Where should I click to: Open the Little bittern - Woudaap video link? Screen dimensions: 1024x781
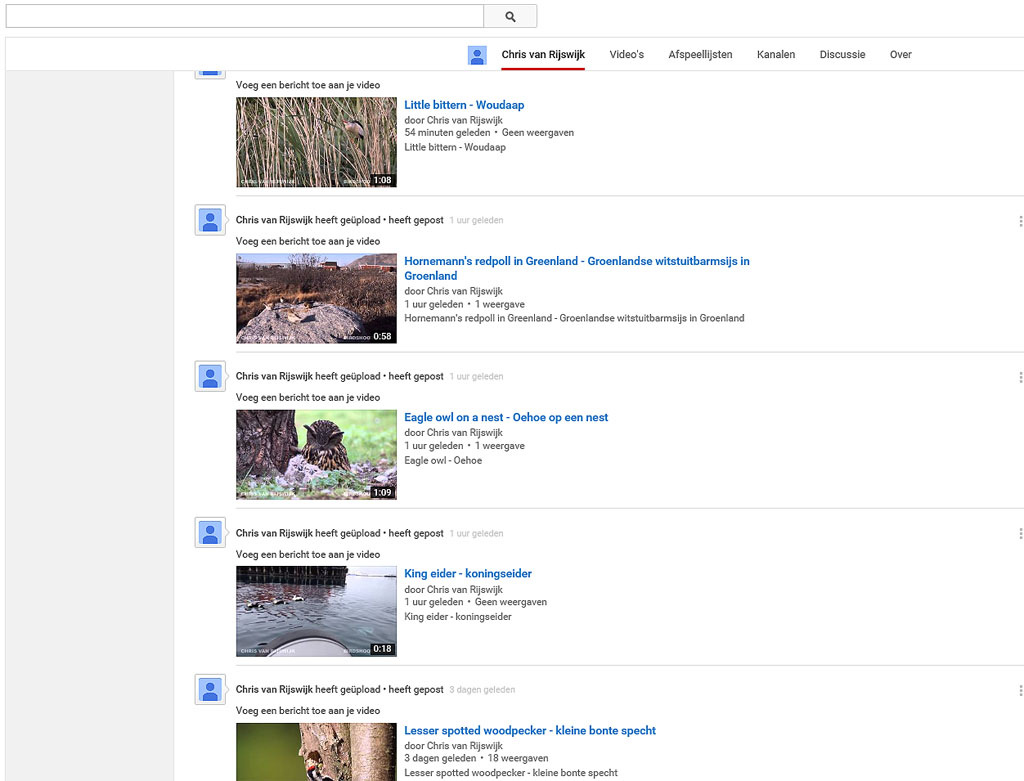tap(464, 105)
